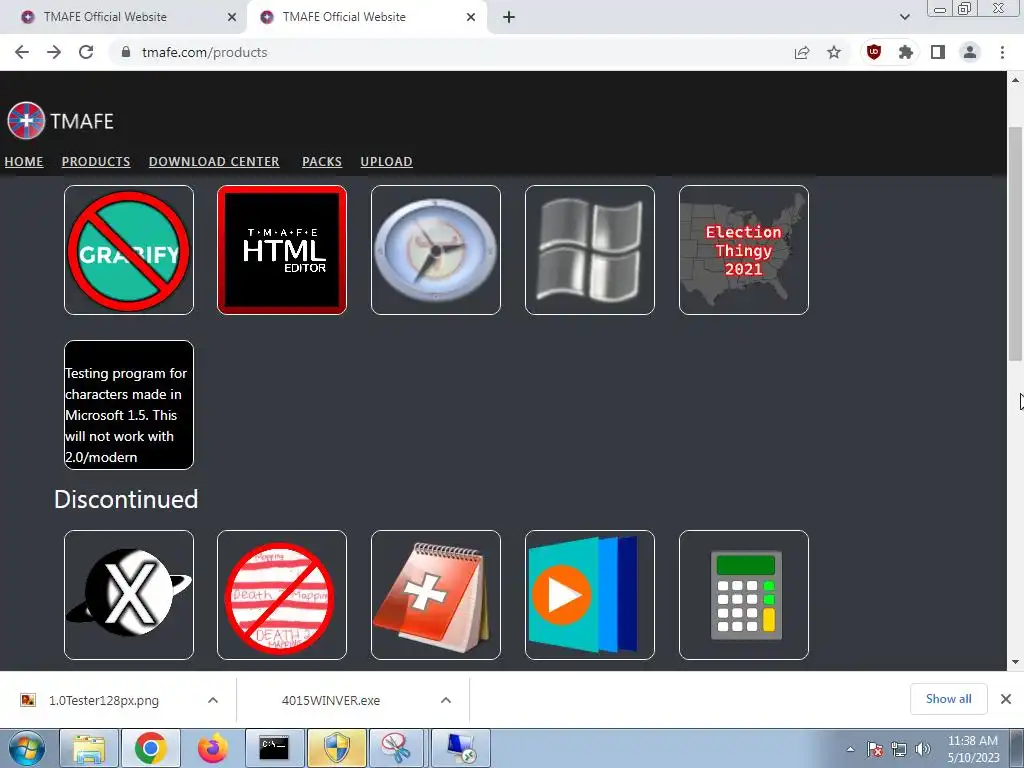The width and height of the screenshot is (1024, 768).
Task: Open a new browser tab
Action: 509,17
